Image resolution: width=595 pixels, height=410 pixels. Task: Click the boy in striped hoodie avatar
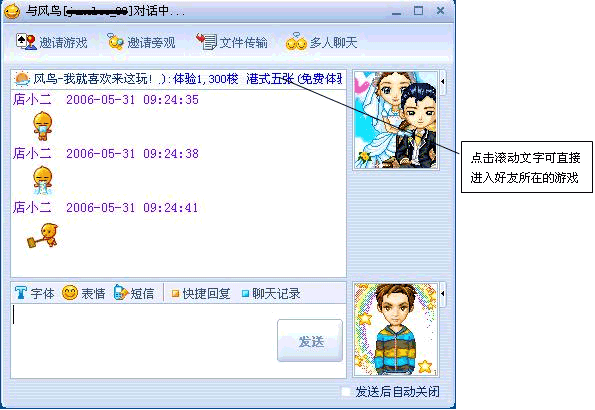coord(395,330)
